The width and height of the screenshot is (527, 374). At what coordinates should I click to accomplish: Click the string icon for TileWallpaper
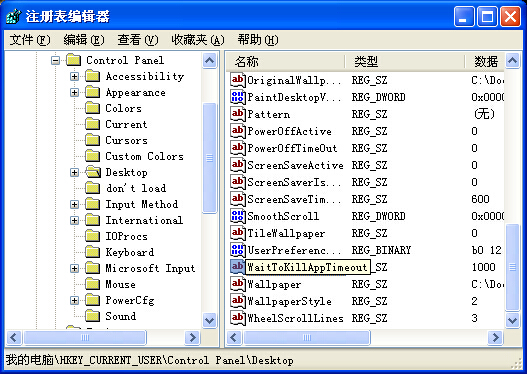coord(238,233)
